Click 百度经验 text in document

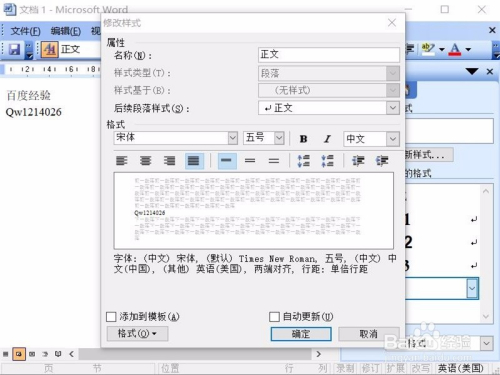pos(29,96)
